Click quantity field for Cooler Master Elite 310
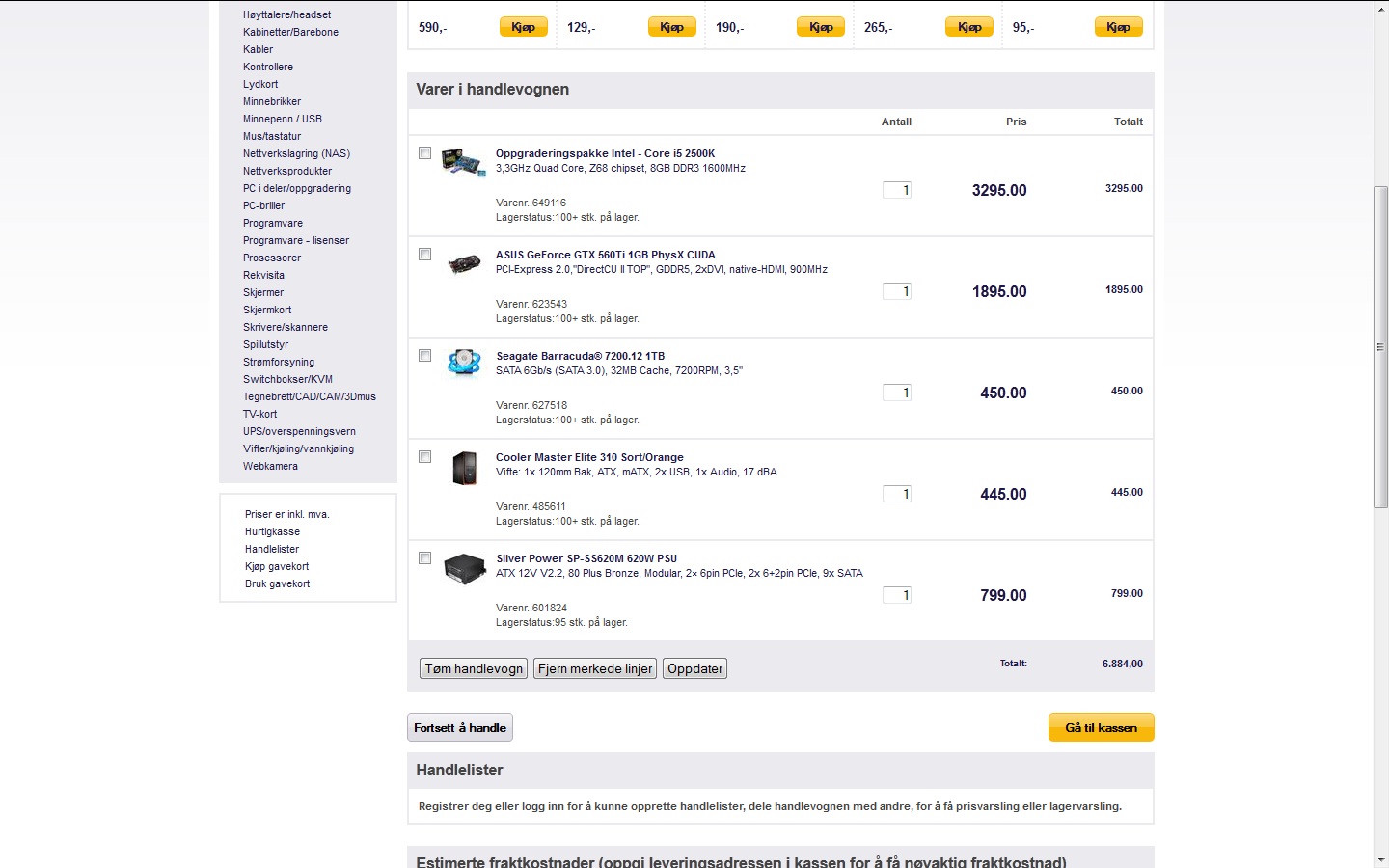Image resolution: width=1389 pixels, height=868 pixels. point(897,494)
